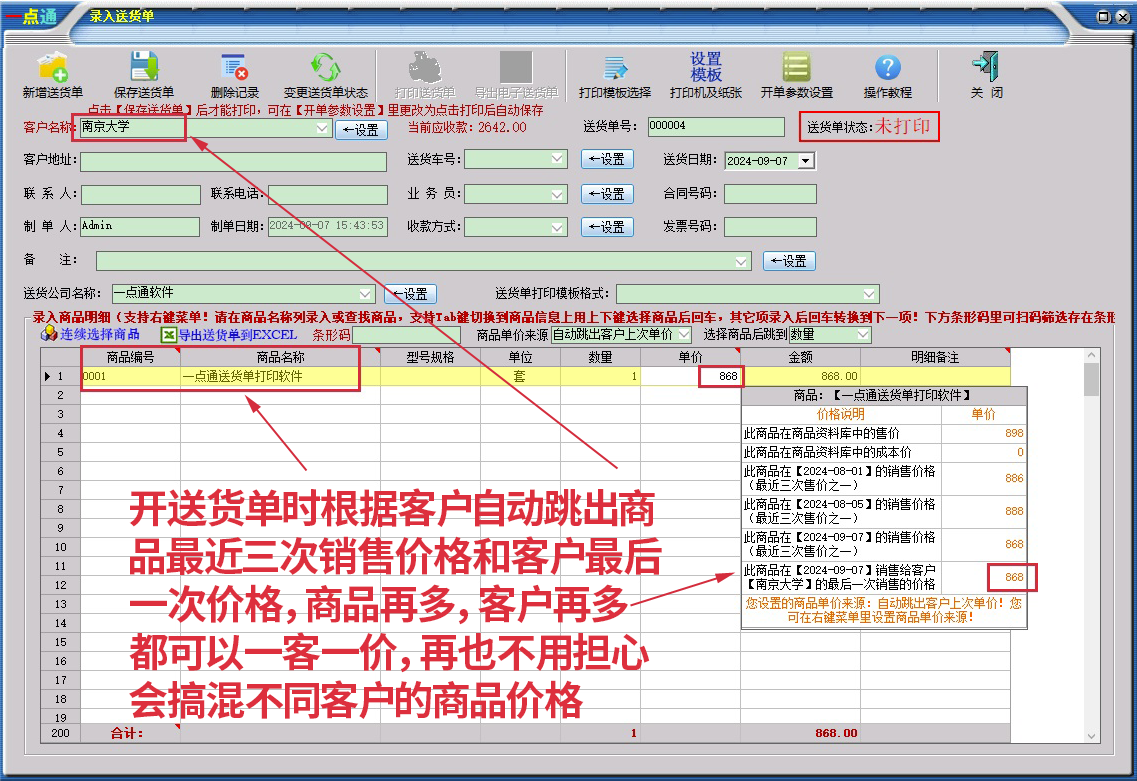This screenshot has height=781, width=1137.
Task: Click the 变更送货单状态 refresh icon
Action: click(x=325, y=68)
